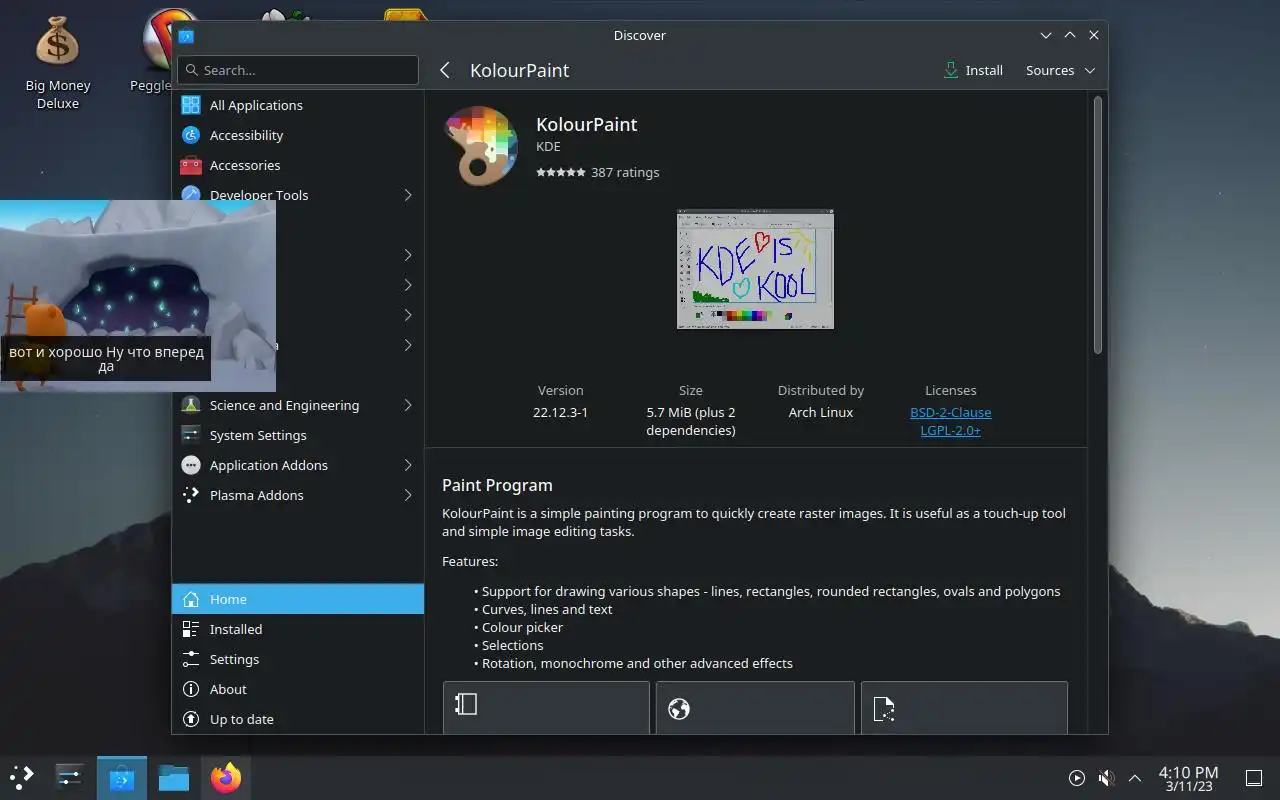Open the LGPL-2.0+ license link

pyautogui.click(x=950, y=430)
